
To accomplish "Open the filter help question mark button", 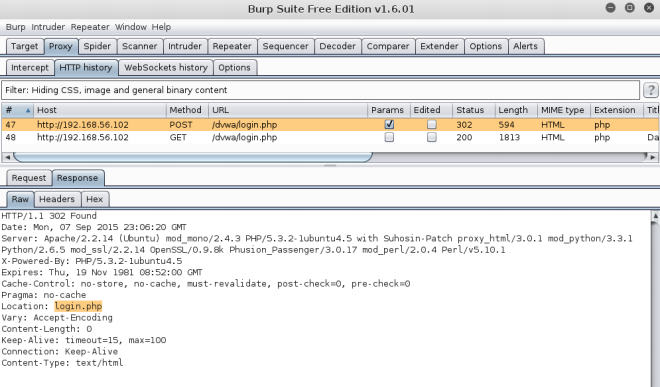I will tap(650, 90).
